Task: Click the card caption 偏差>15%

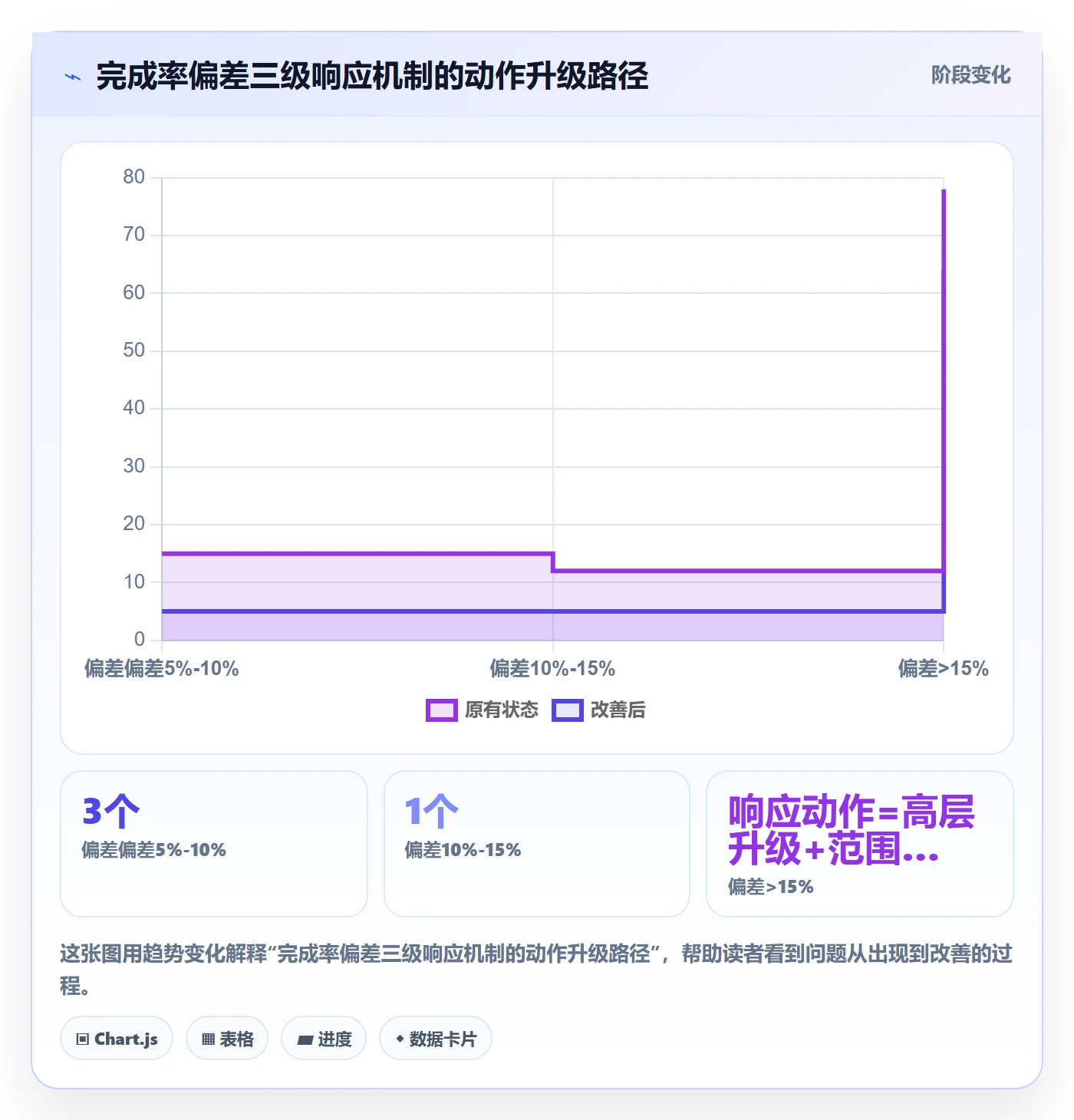Action: [x=771, y=887]
